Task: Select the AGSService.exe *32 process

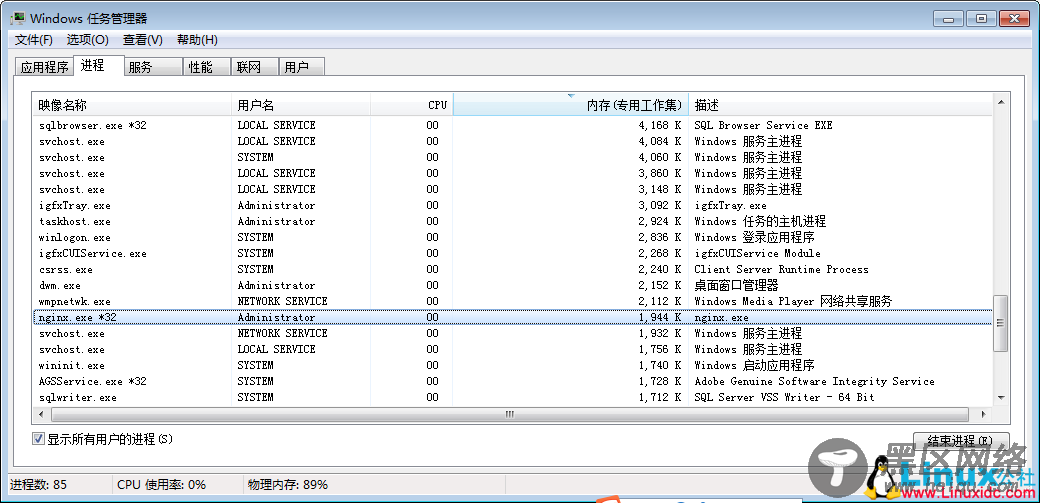Action: (513, 382)
